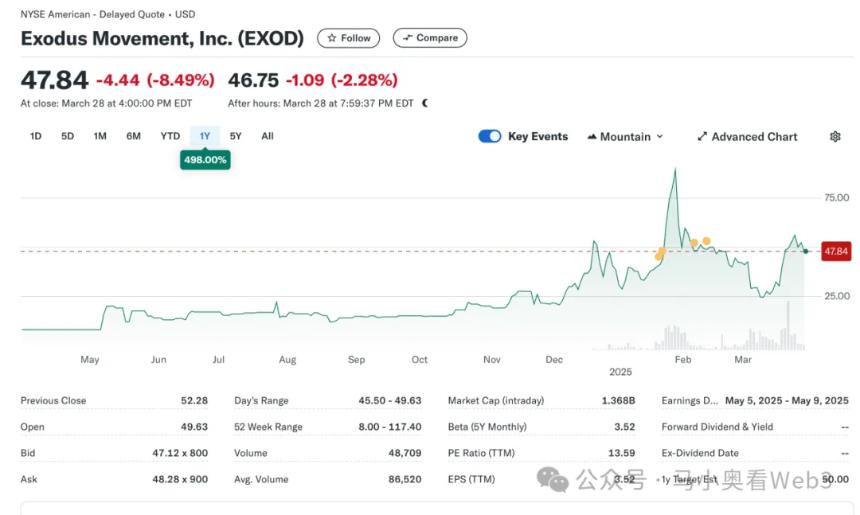Open the Advanced Chart link
The height and width of the screenshot is (515, 860).
754,137
